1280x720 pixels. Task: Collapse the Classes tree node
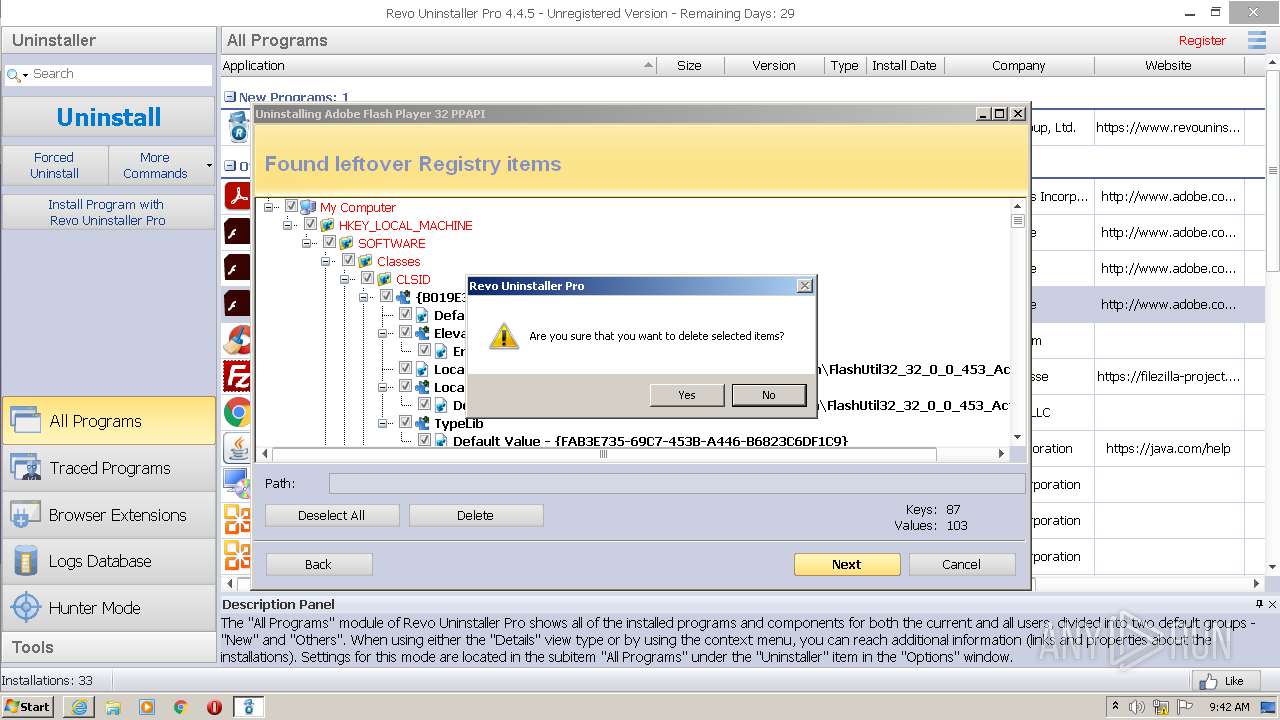point(326,261)
